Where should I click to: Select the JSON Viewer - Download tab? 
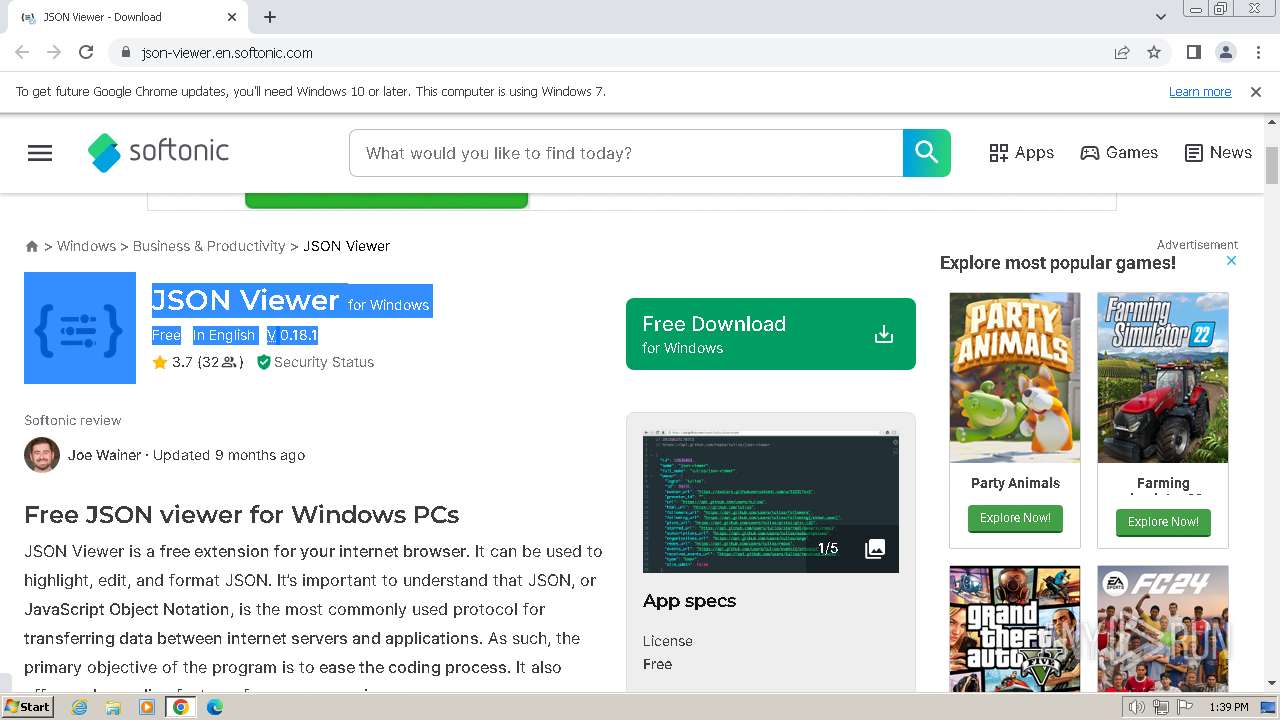(128, 17)
